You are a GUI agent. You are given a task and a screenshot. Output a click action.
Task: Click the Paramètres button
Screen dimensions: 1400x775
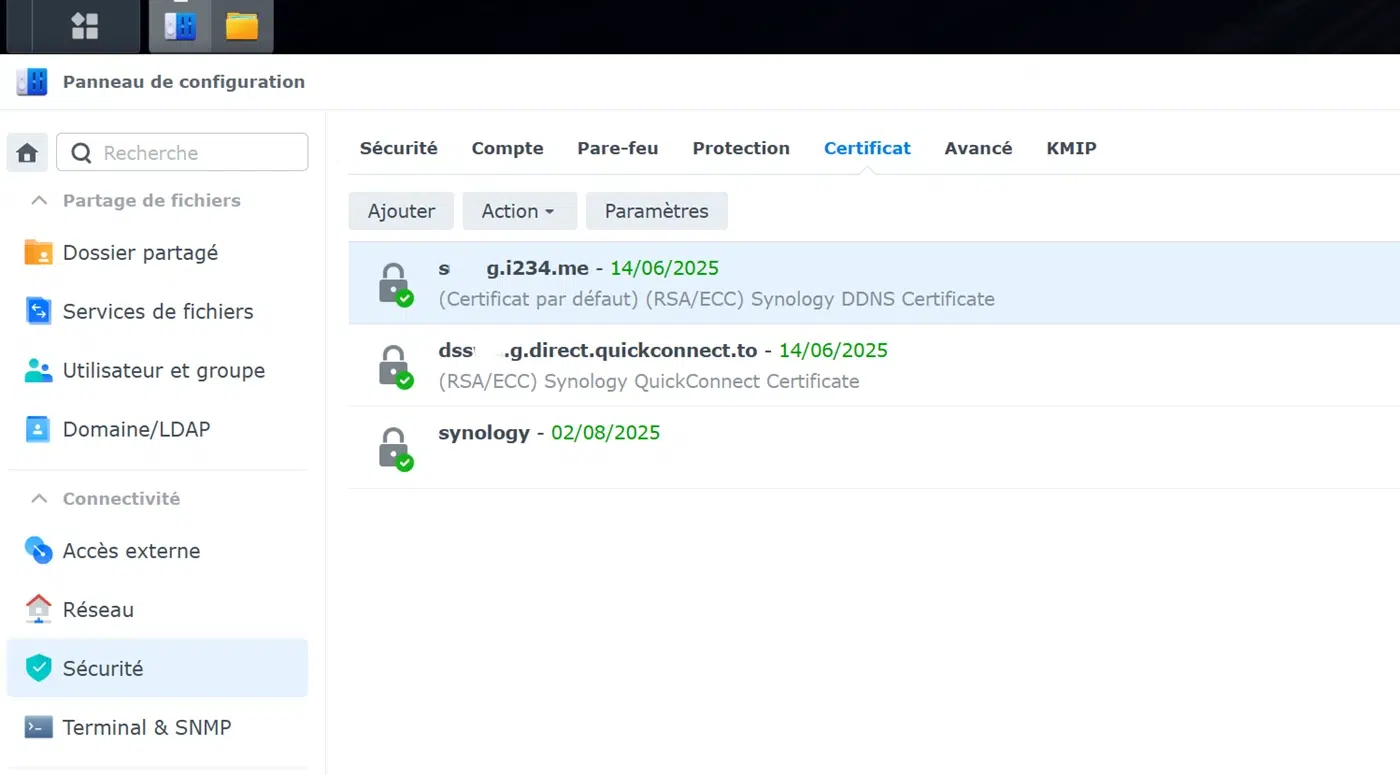[657, 211]
